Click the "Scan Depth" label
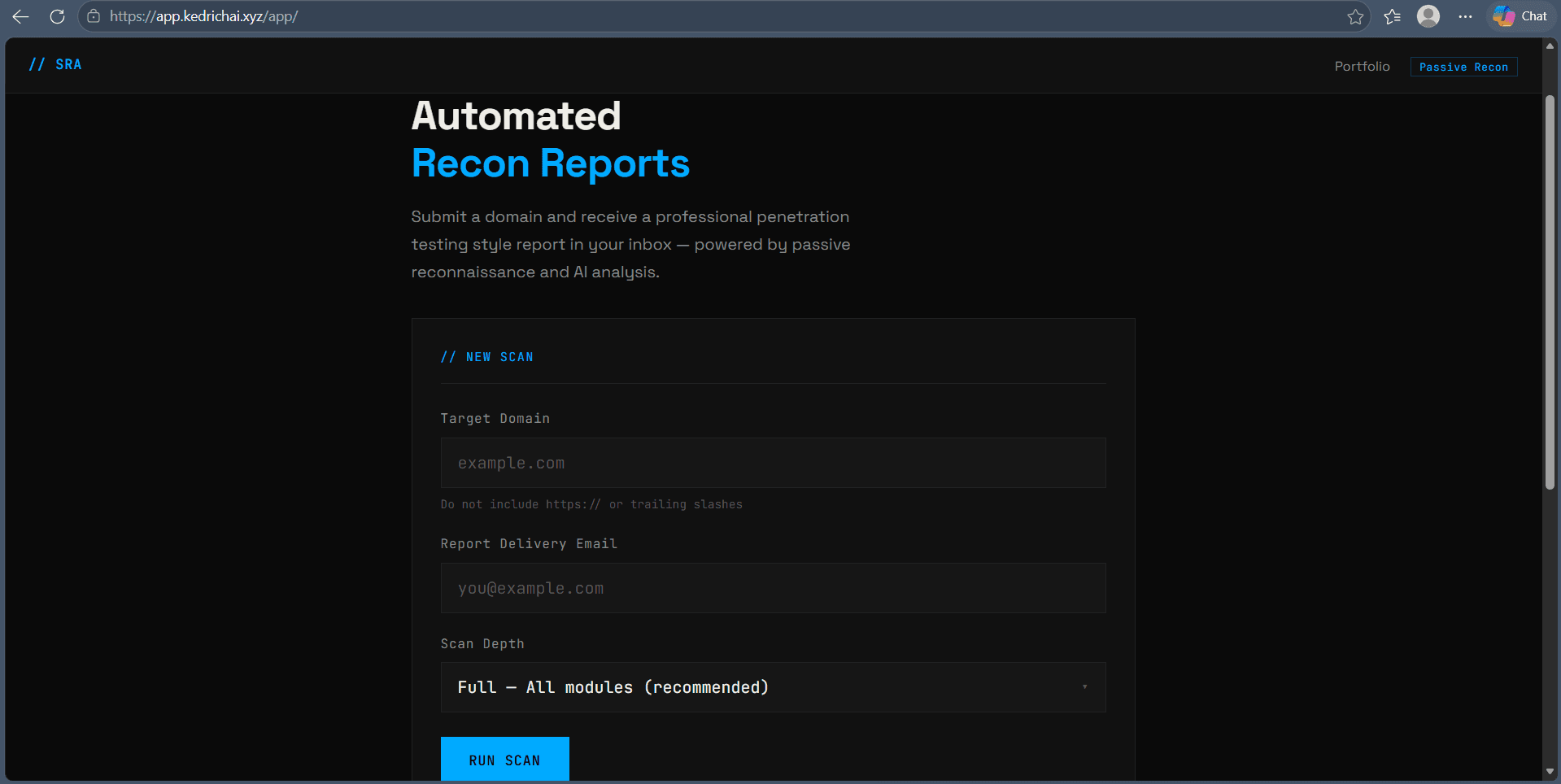This screenshot has width=1561, height=784. (482, 644)
